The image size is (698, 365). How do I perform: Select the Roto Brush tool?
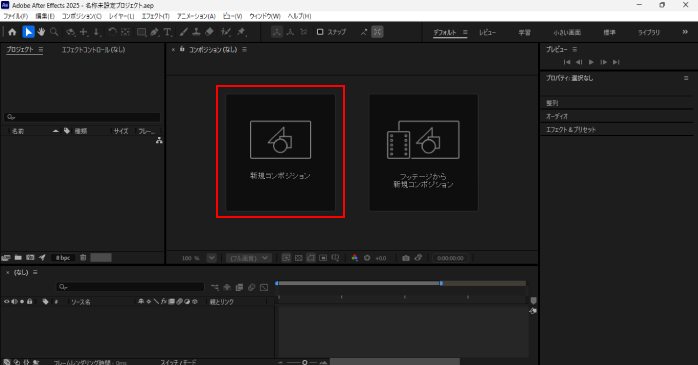(x=226, y=32)
